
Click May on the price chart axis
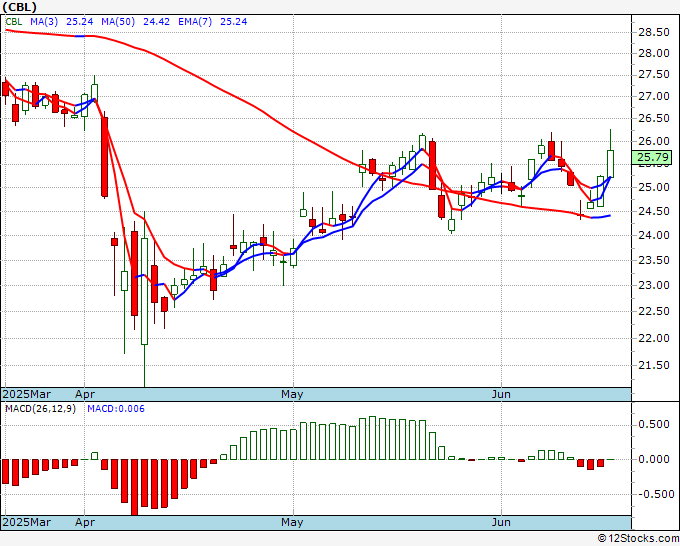coord(292,394)
